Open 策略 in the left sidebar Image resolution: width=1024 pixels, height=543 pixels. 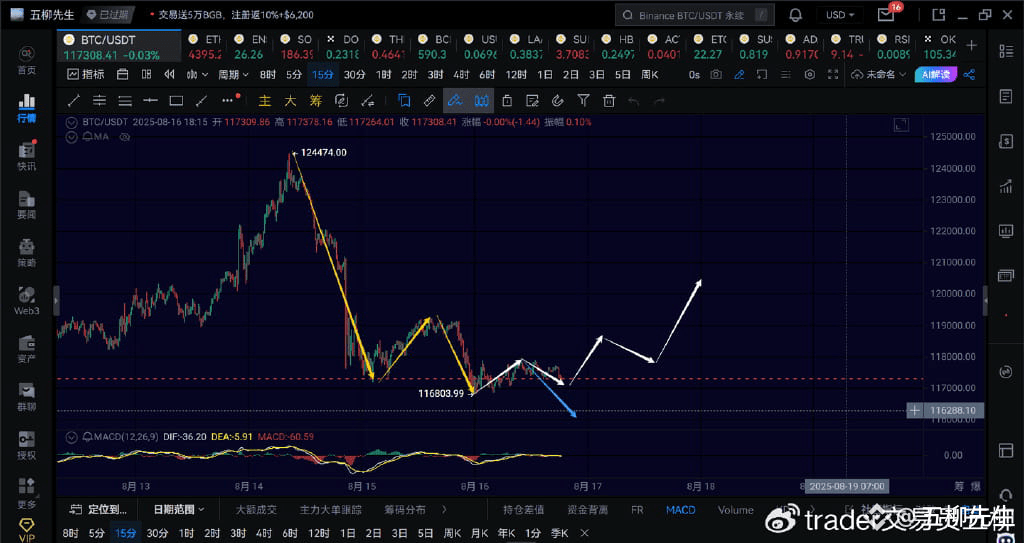[27, 252]
